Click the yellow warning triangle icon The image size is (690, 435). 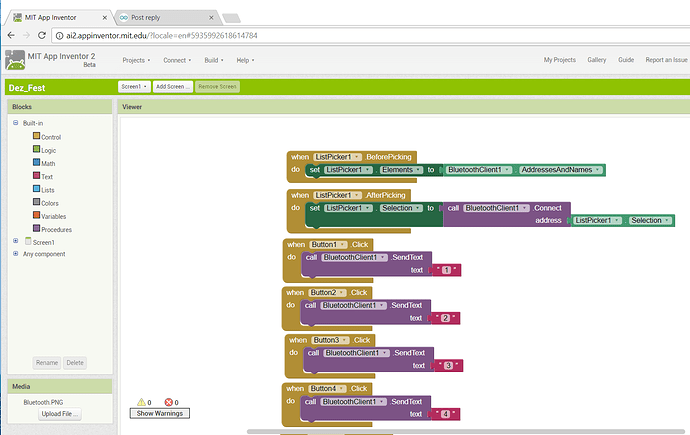pyautogui.click(x=141, y=402)
